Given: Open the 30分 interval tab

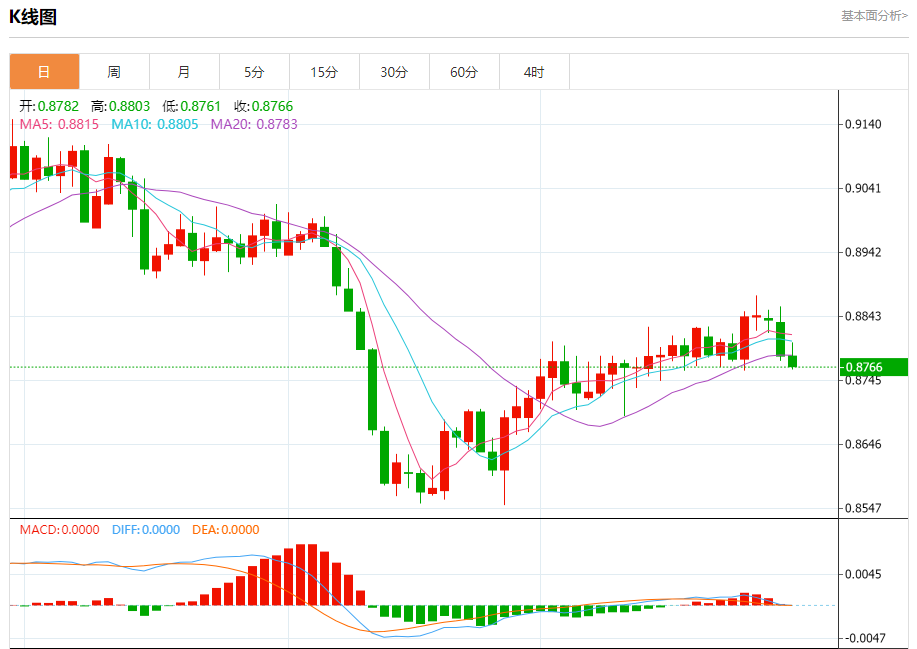Looking at the screenshot, I should [394, 72].
